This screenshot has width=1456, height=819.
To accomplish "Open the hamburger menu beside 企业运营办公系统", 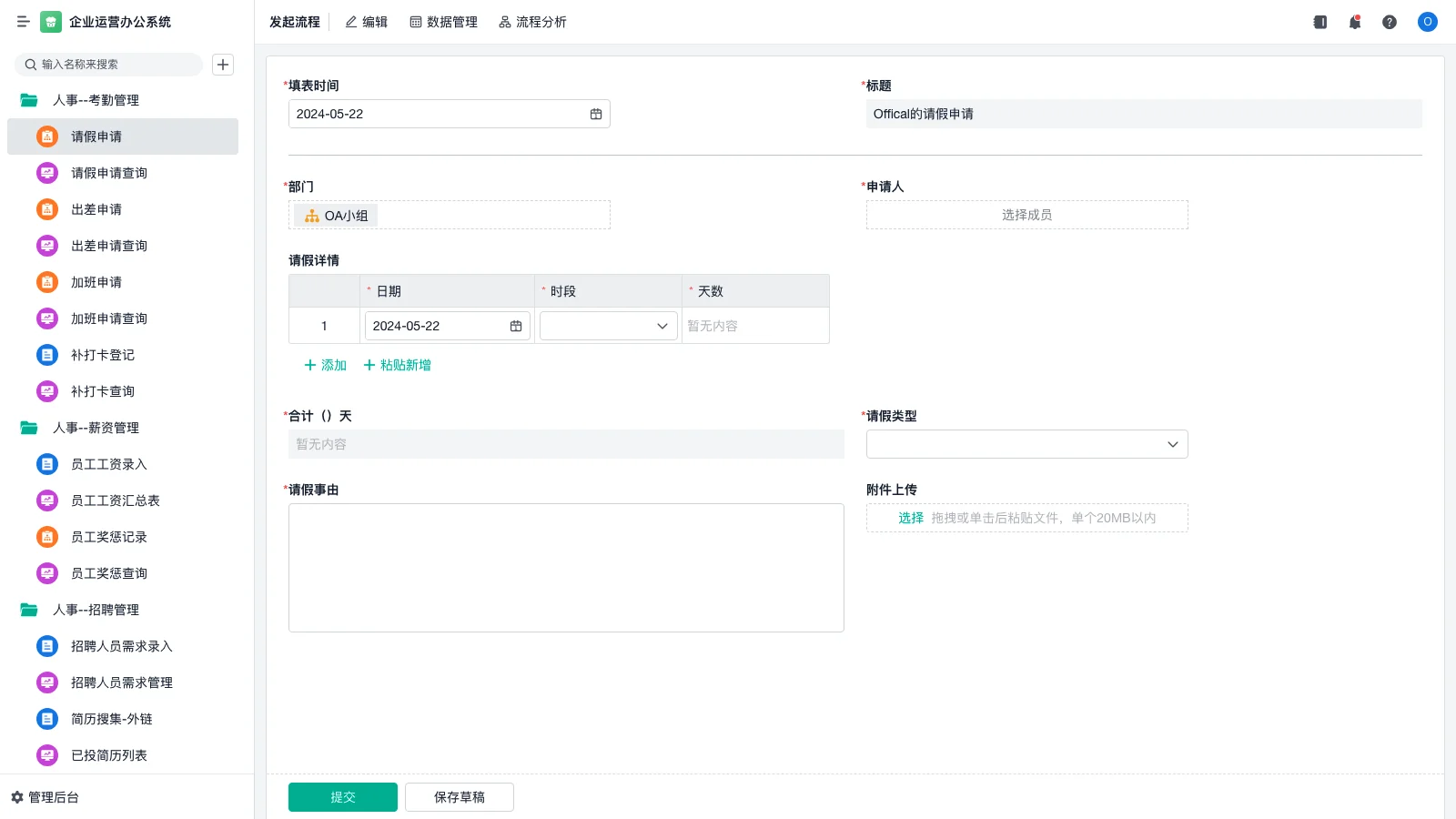I will (x=24, y=22).
